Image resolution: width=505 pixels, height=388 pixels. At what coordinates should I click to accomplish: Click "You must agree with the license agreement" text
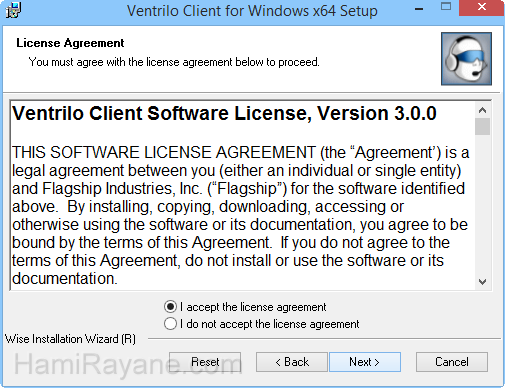[x=174, y=62]
